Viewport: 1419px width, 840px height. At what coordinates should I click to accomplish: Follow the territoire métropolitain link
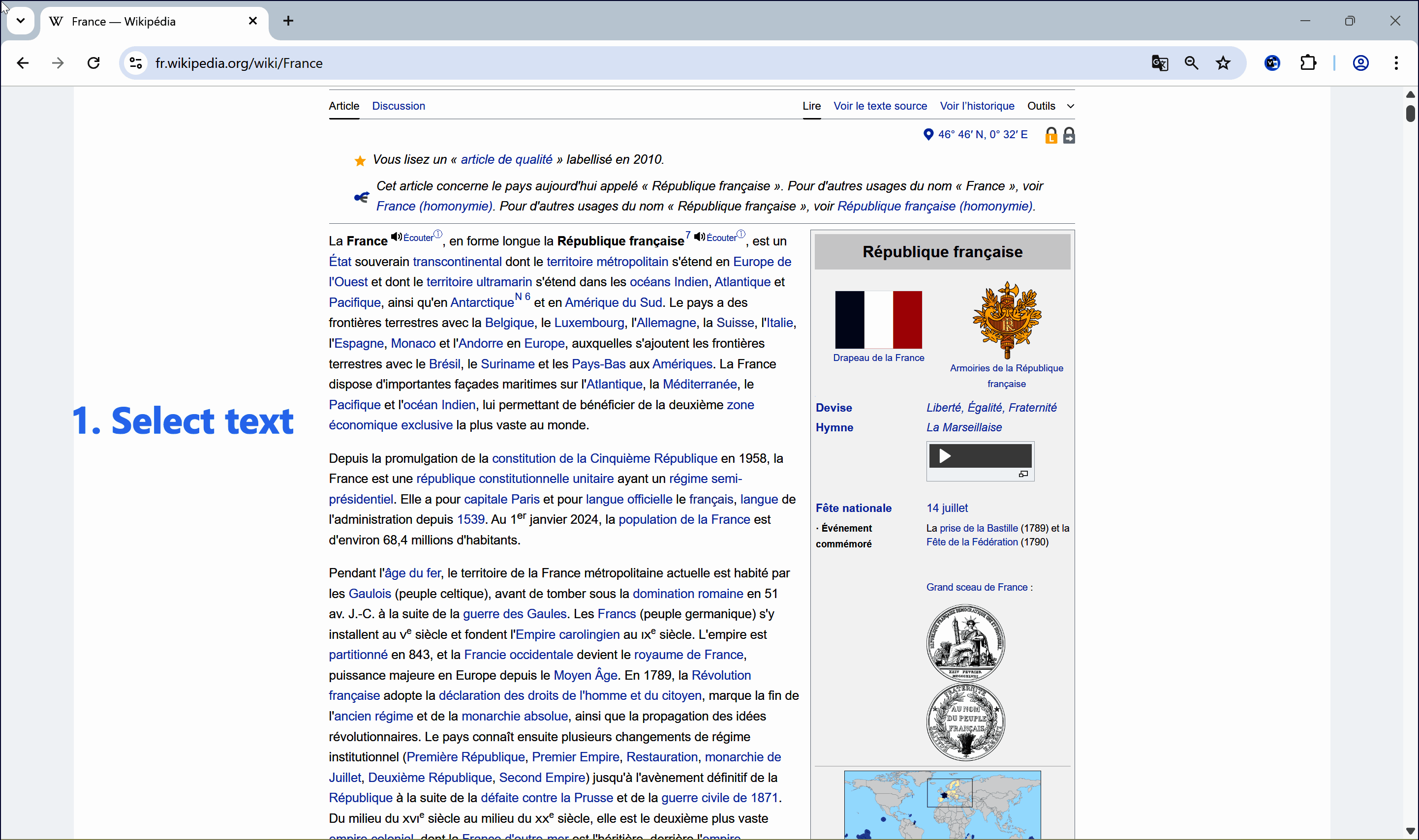pyautogui.click(x=607, y=262)
